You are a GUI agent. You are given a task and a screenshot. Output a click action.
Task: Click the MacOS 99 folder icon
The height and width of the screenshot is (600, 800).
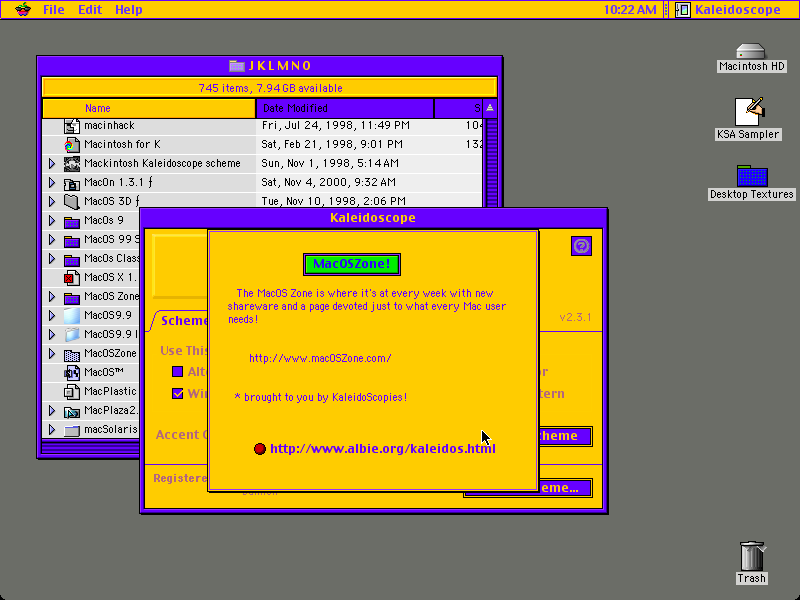click(72, 240)
